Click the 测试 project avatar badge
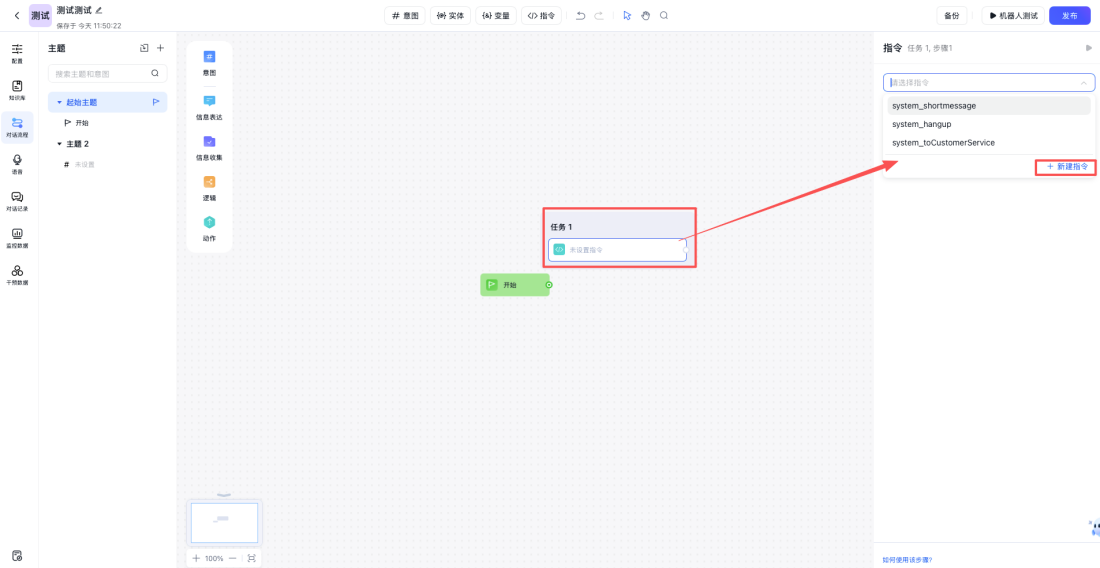This screenshot has height=568, width=1100. [41, 15]
